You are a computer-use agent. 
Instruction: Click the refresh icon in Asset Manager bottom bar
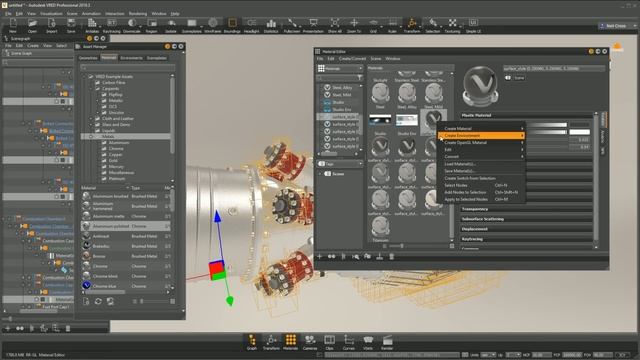98,301
